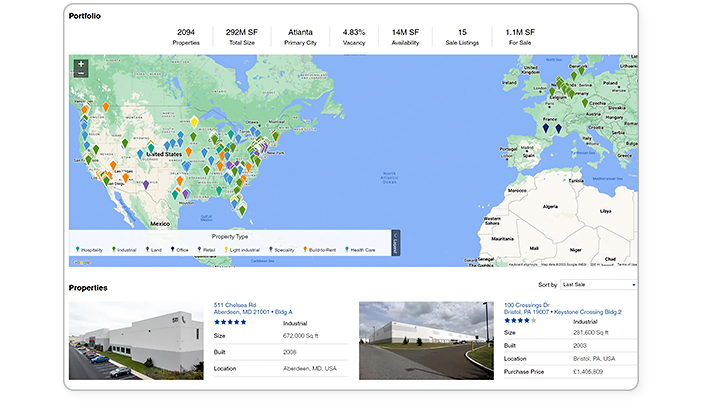Click the purple Retail pin in the Southwest

tap(146, 185)
